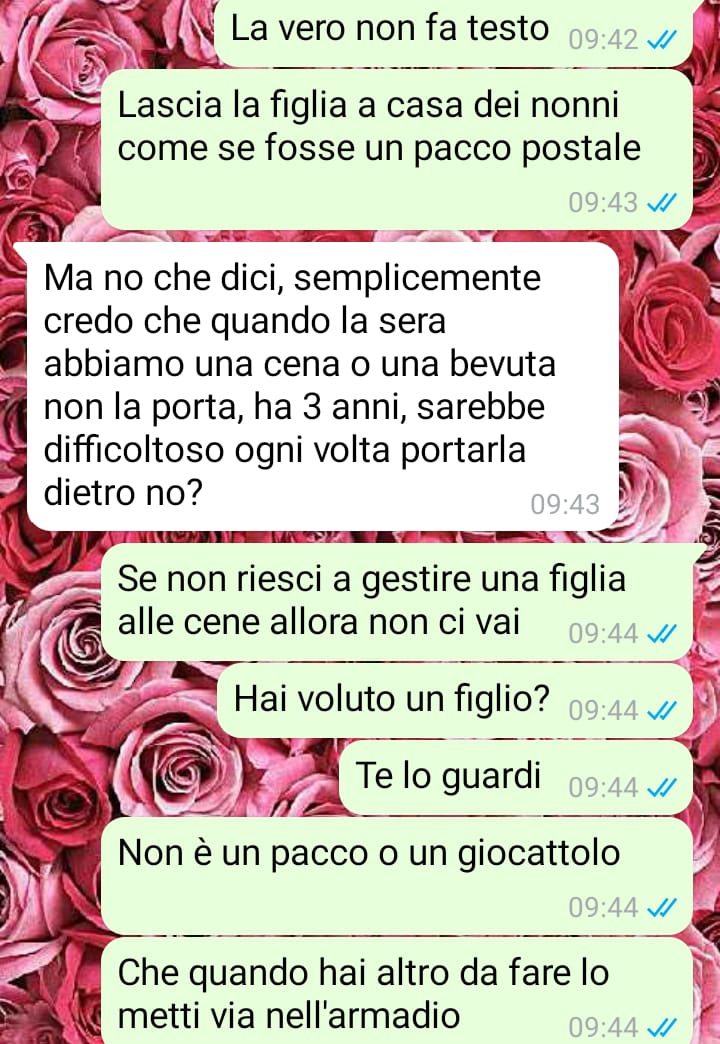
Task: Tap blue ticks on 'giocattolo' message
Action: (x=661, y=907)
